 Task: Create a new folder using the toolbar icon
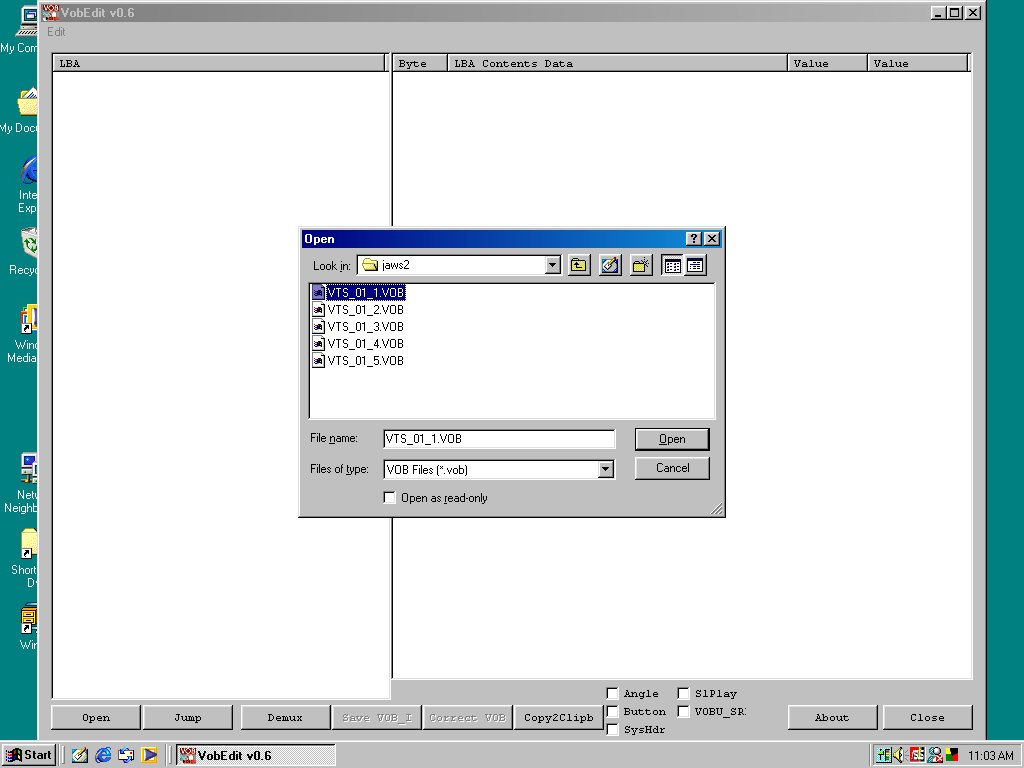tap(641, 265)
